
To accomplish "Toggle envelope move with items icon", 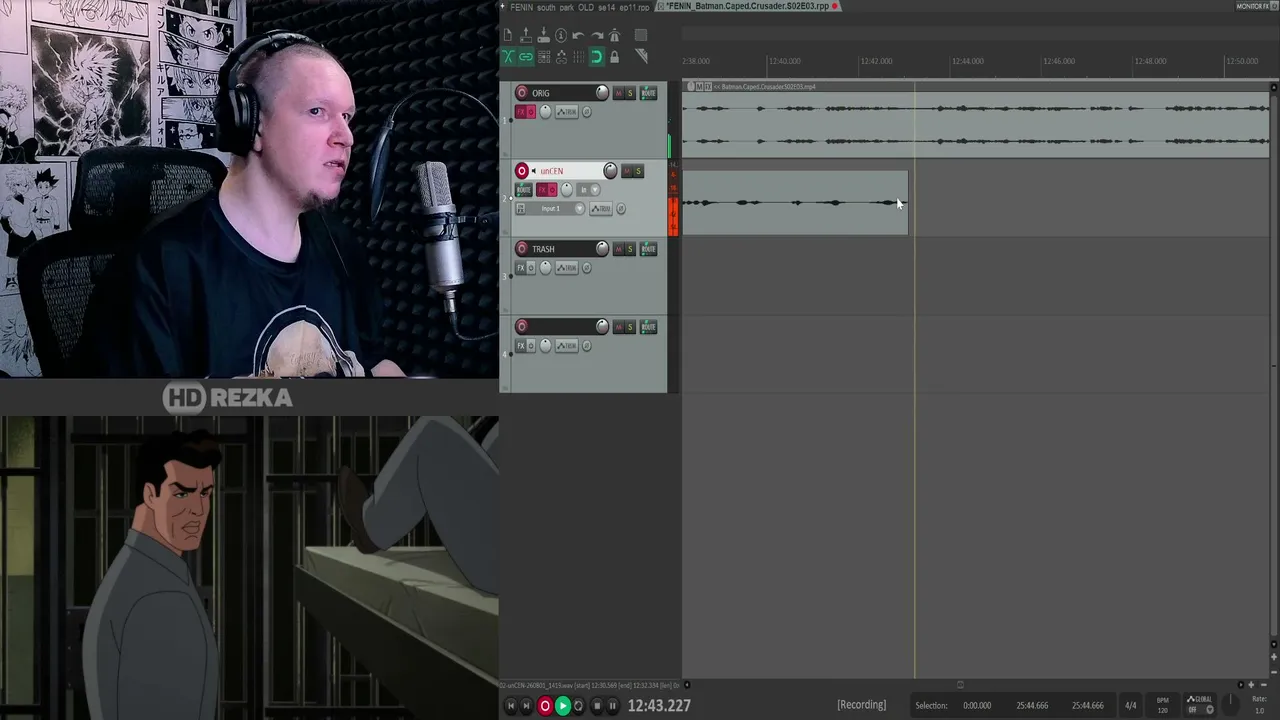I will 561,57.
